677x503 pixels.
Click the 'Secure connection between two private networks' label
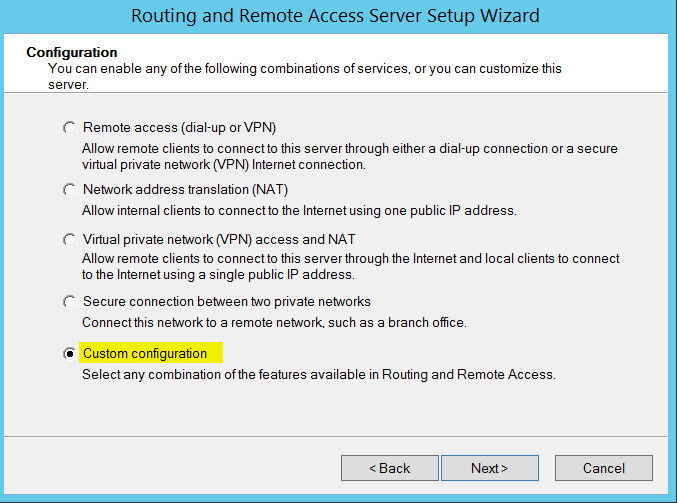pyautogui.click(x=227, y=302)
